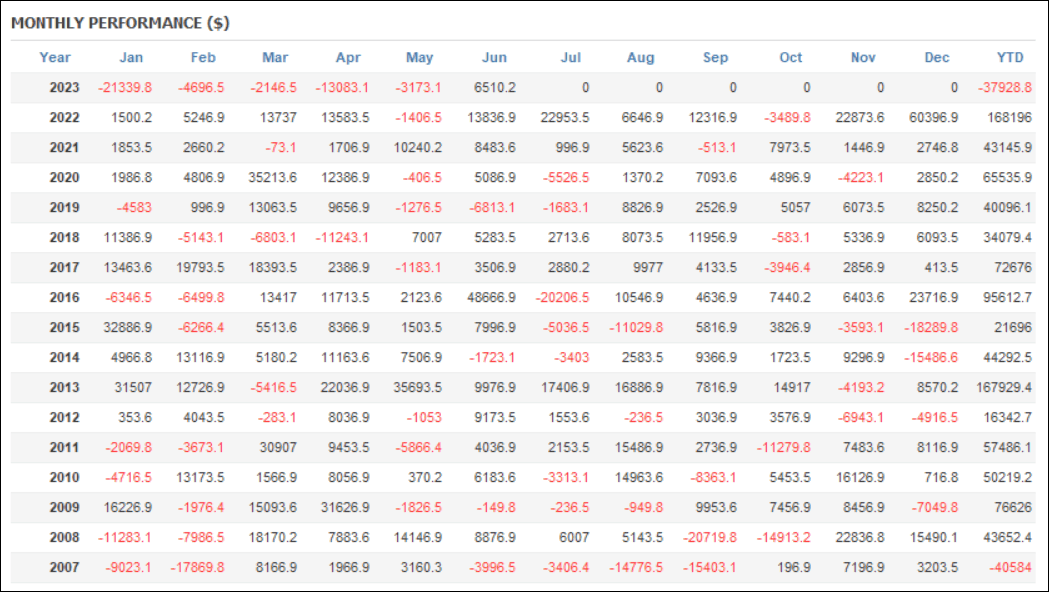
Task: Select the 2007 YTD value -40584
Action: (x=1011, y=567)
